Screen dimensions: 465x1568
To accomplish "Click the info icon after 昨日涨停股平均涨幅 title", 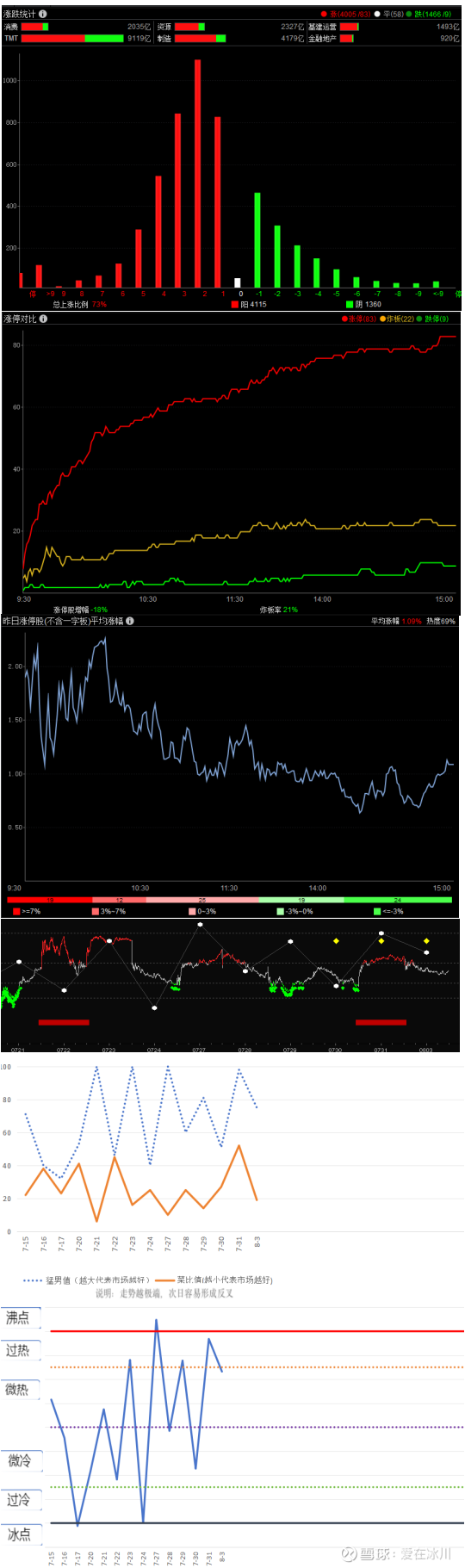I will (130, 621).
